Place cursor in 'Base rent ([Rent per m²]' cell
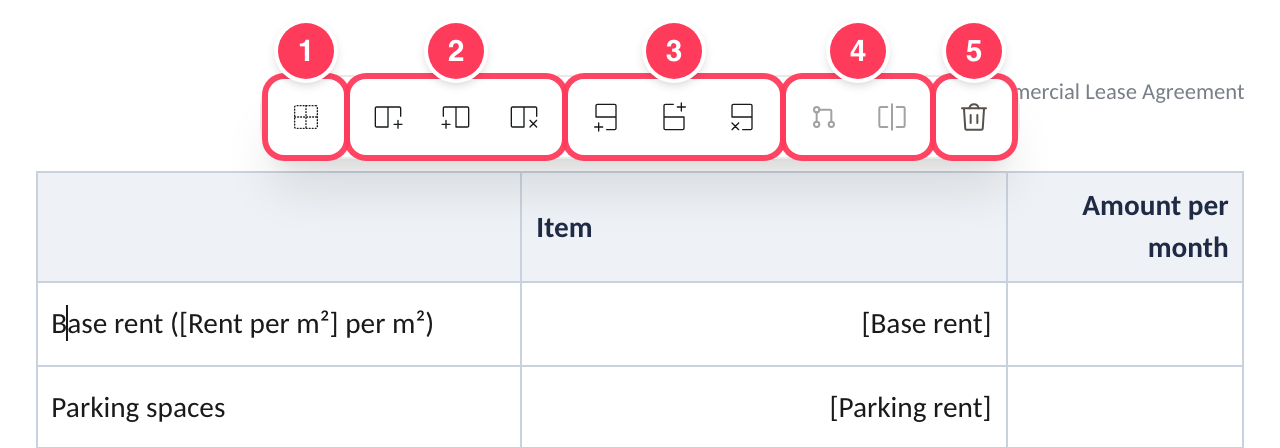1280x448 pixels. (279, 324)
